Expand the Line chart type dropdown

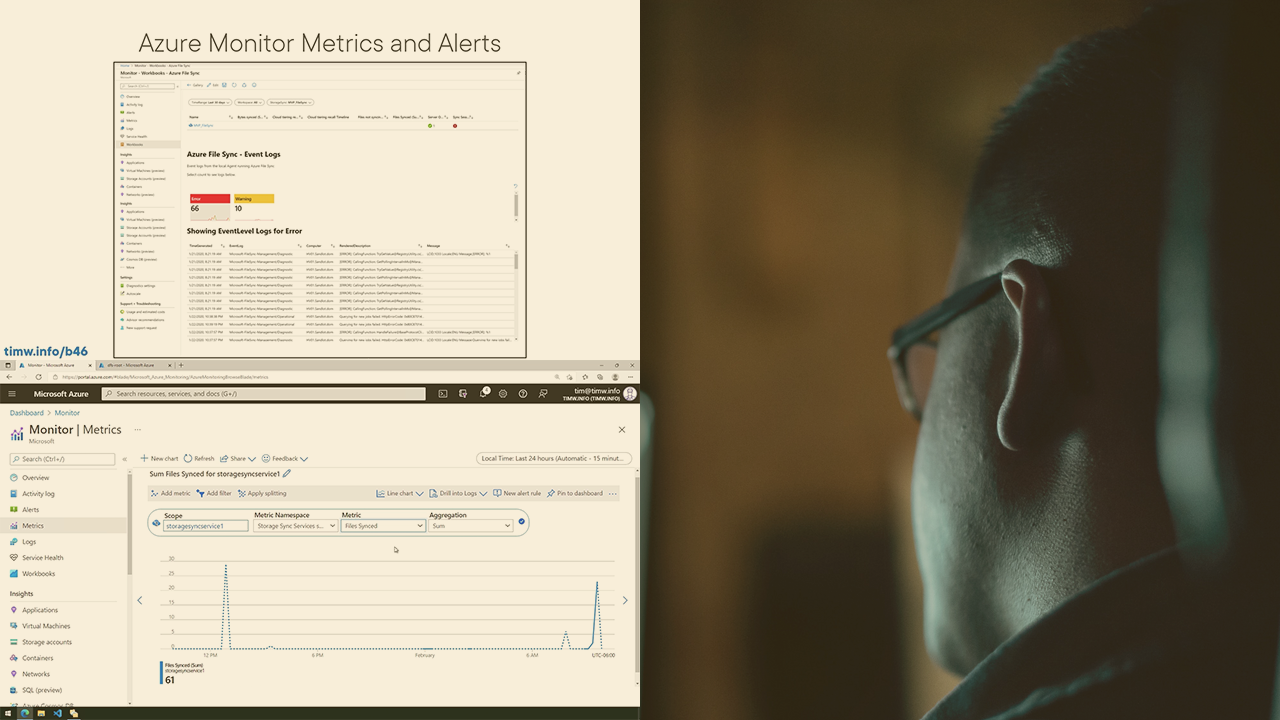[x=399, y=493]
